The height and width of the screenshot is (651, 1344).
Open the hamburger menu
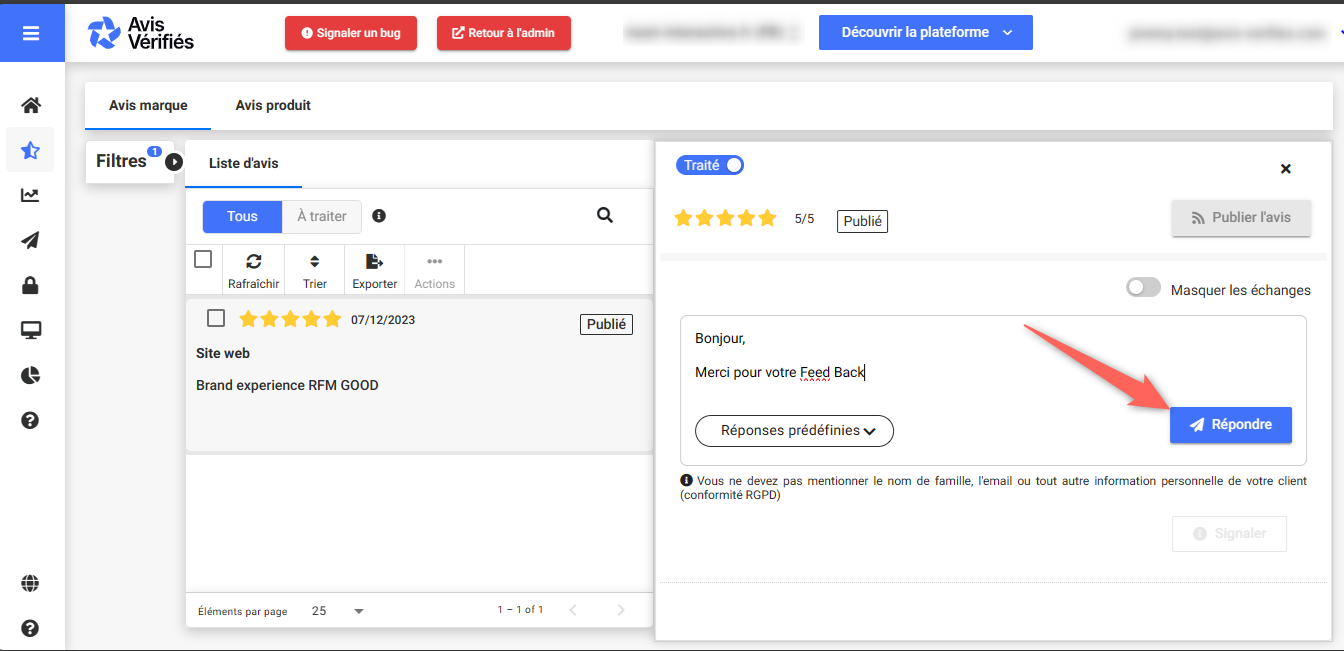click(x=31, y=33)
